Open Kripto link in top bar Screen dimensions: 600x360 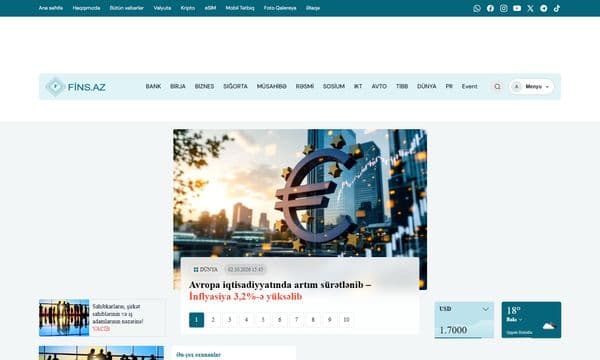188,8
